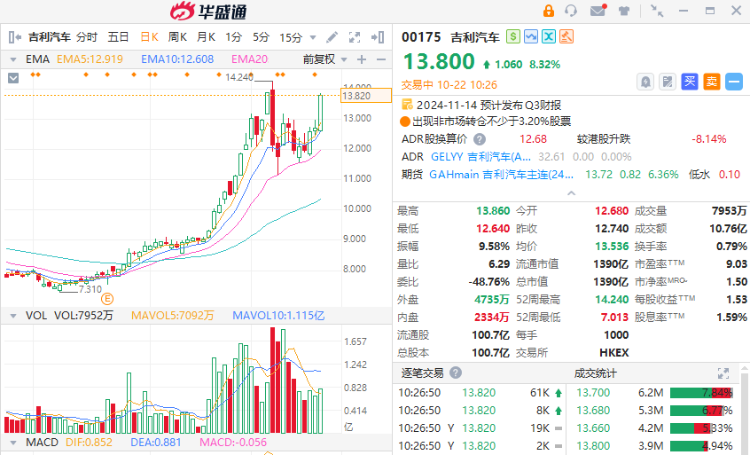The height and width of the screenshot is (455, 750).
Task: Open help for tick-by-tick trades
Action: point(456,373)
